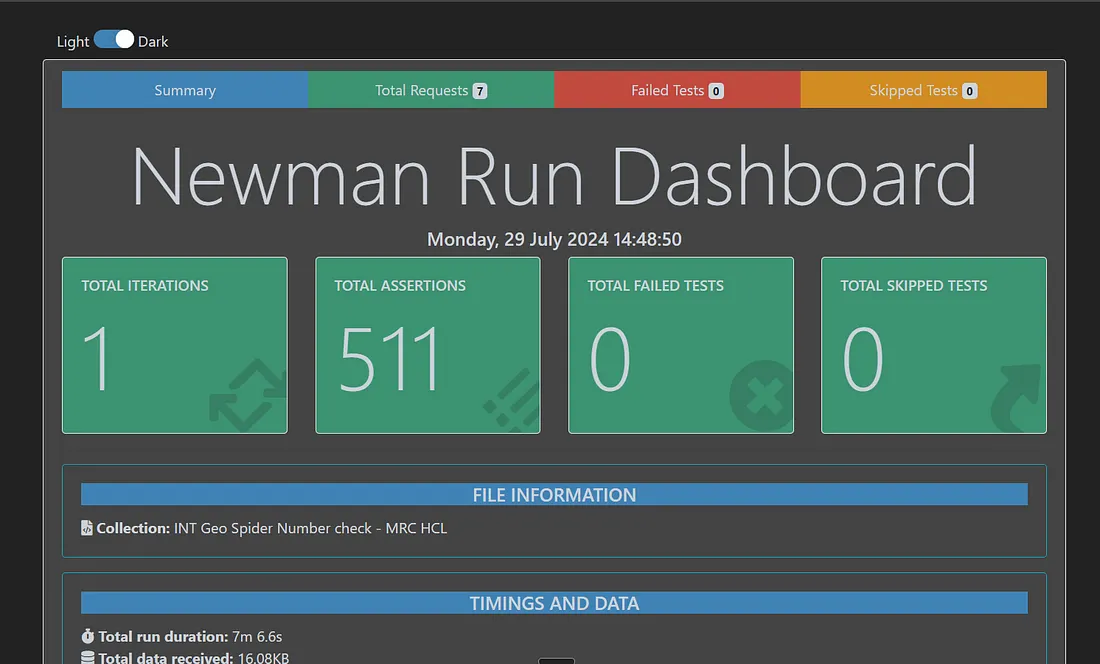The height and width of the screenshot is (664, 1100).
Task: Select the Skipped Tests tab
Action: click(923, 90)
